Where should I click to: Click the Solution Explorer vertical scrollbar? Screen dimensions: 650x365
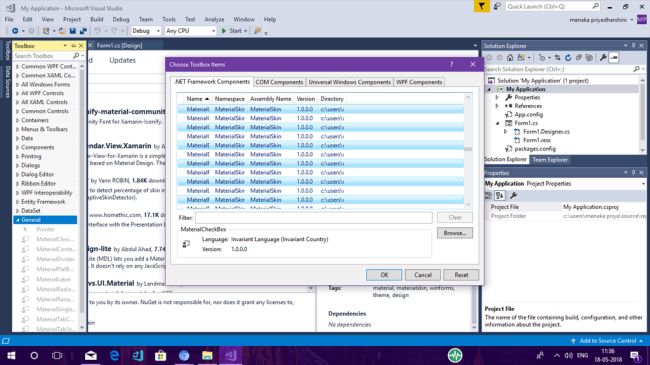[643, 114]
